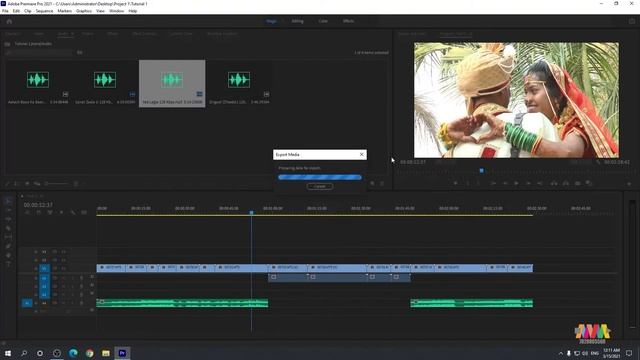
Task: Click Go to Out in Program monitor
Action: pos(540,184)
